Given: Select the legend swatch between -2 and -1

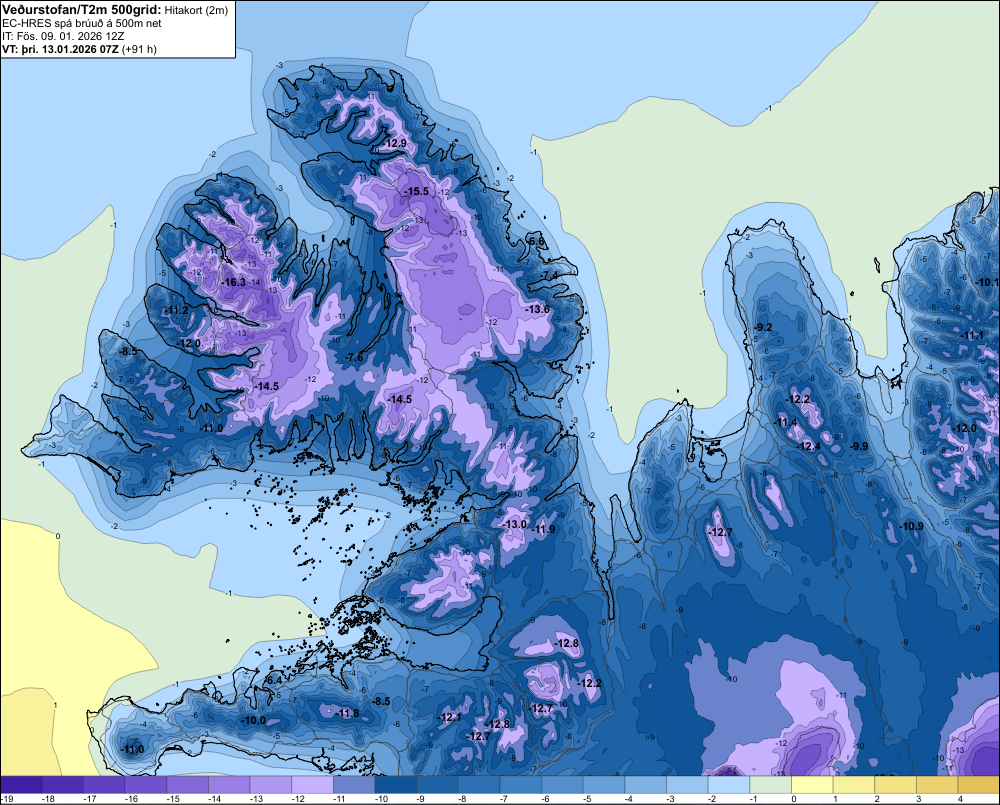Looking at the screenshot, I should tap(729, 785).
